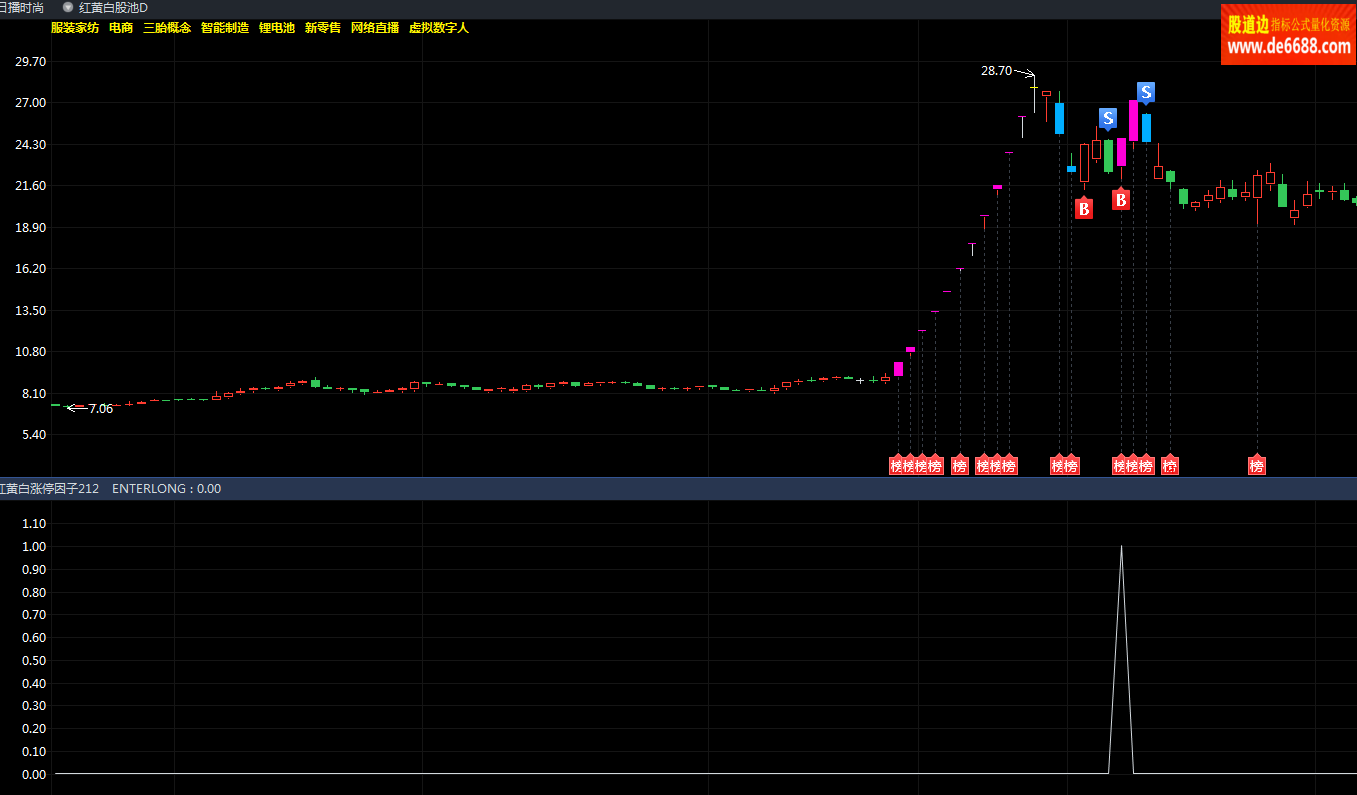Select the 电商 concept tag
This screenshot has width=1357, height=795.
[x=121, y=28]
